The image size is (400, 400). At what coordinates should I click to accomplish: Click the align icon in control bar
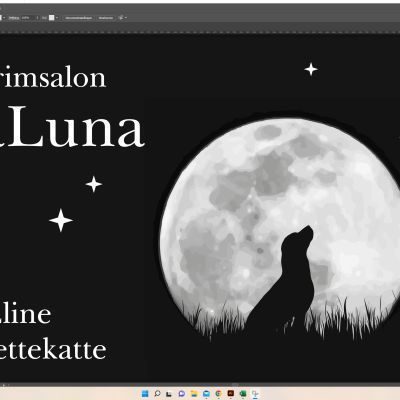point(121,18)
